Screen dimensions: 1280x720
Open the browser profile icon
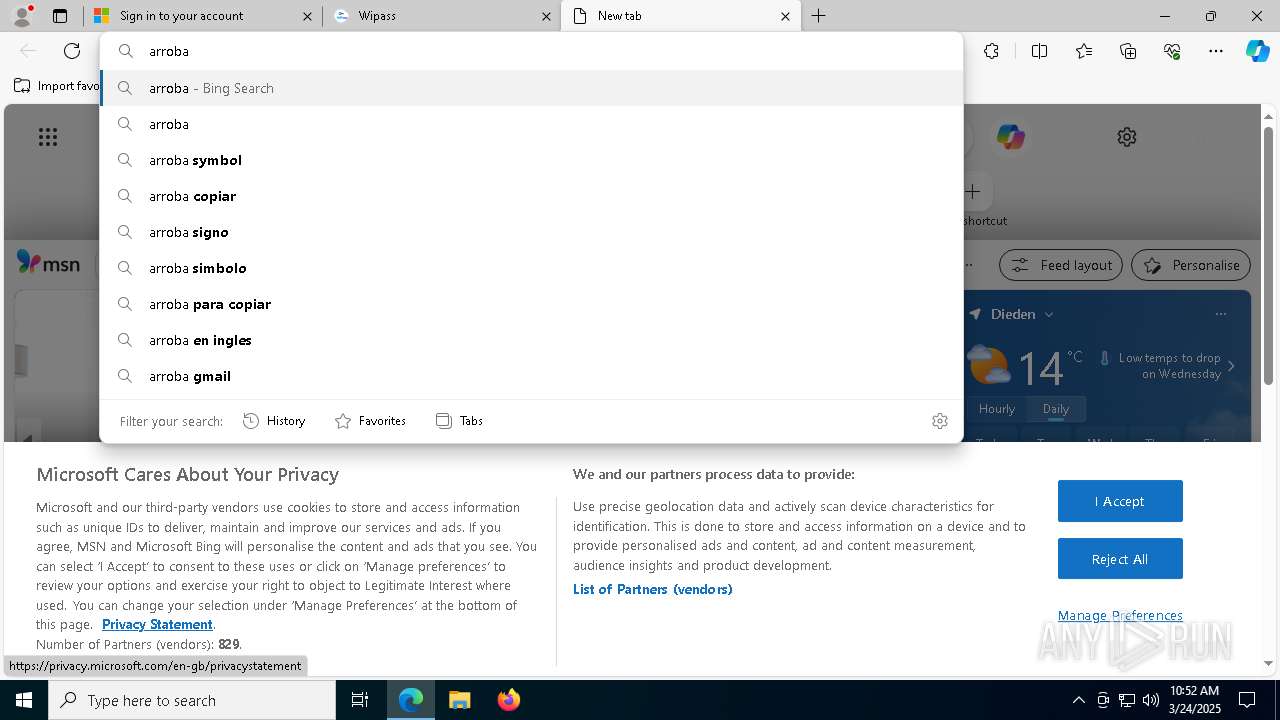[21, 16]
